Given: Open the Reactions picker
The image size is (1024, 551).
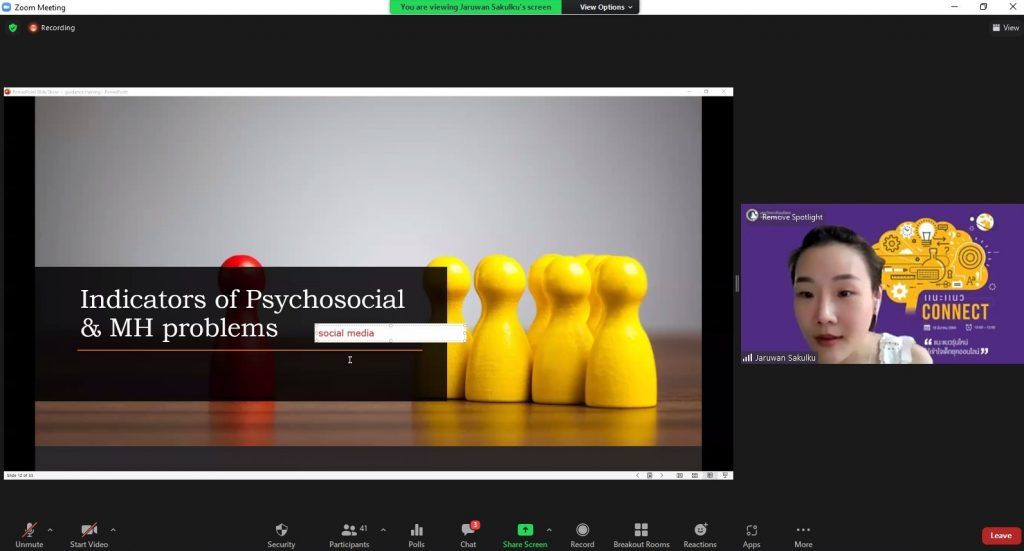Looking at the screenshot, I should tap(700, 534).
